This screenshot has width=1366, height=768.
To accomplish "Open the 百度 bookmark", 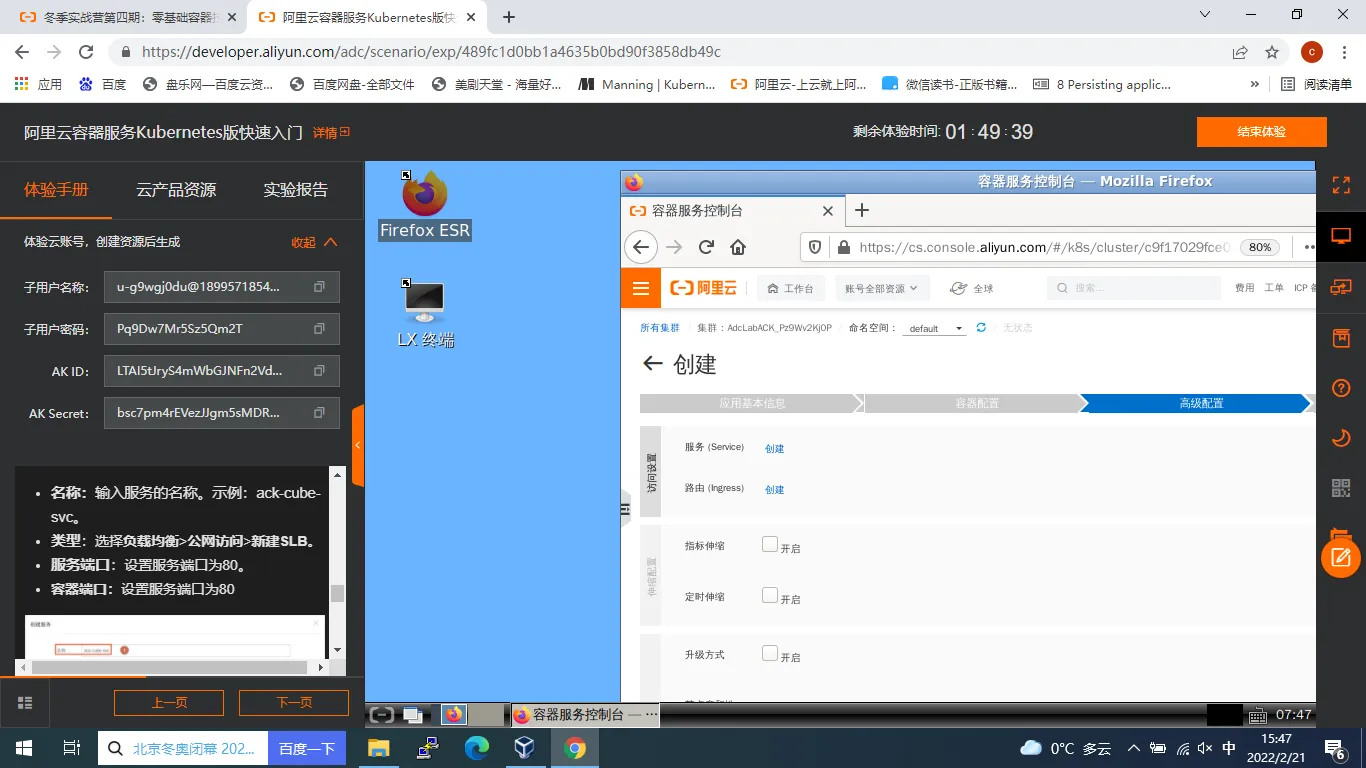I will (103, 84).
